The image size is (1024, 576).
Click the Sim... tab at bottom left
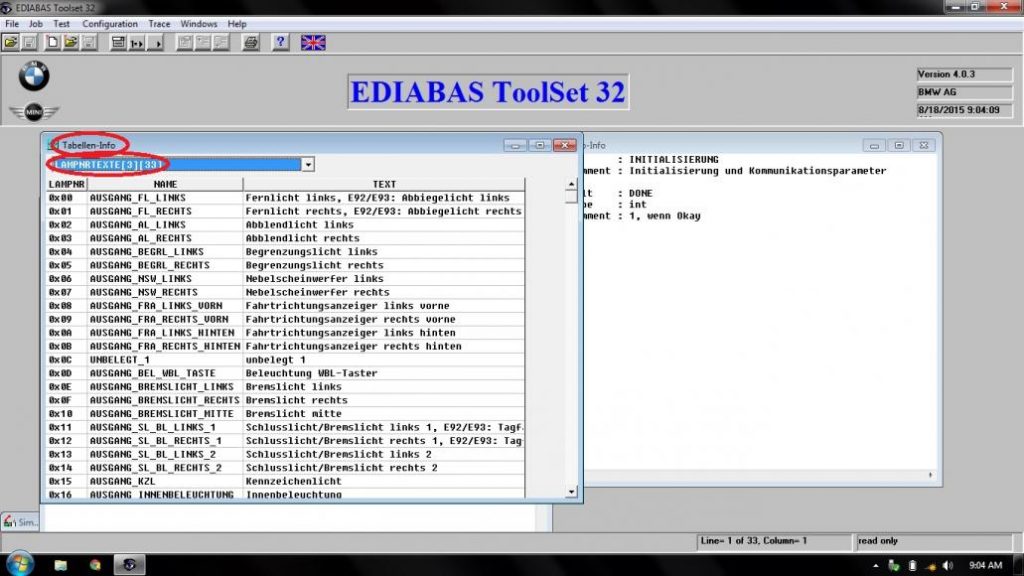20,522
